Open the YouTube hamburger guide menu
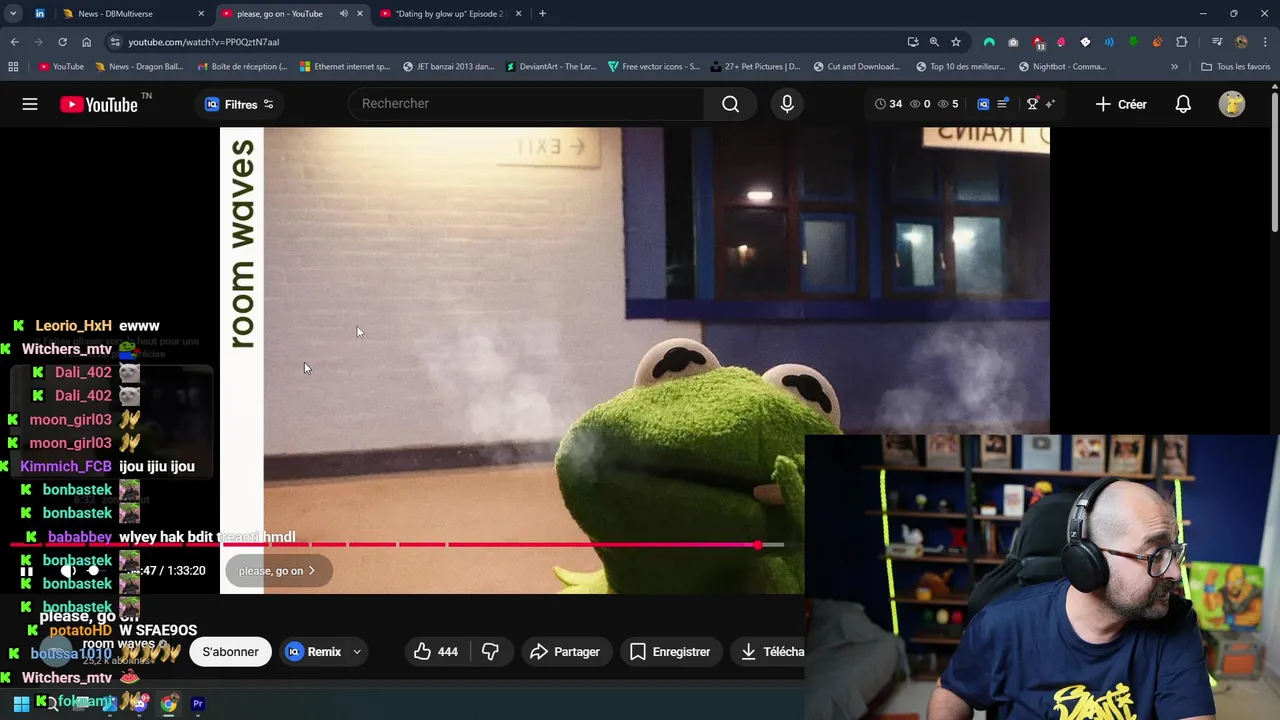 (x=30, y=104)
